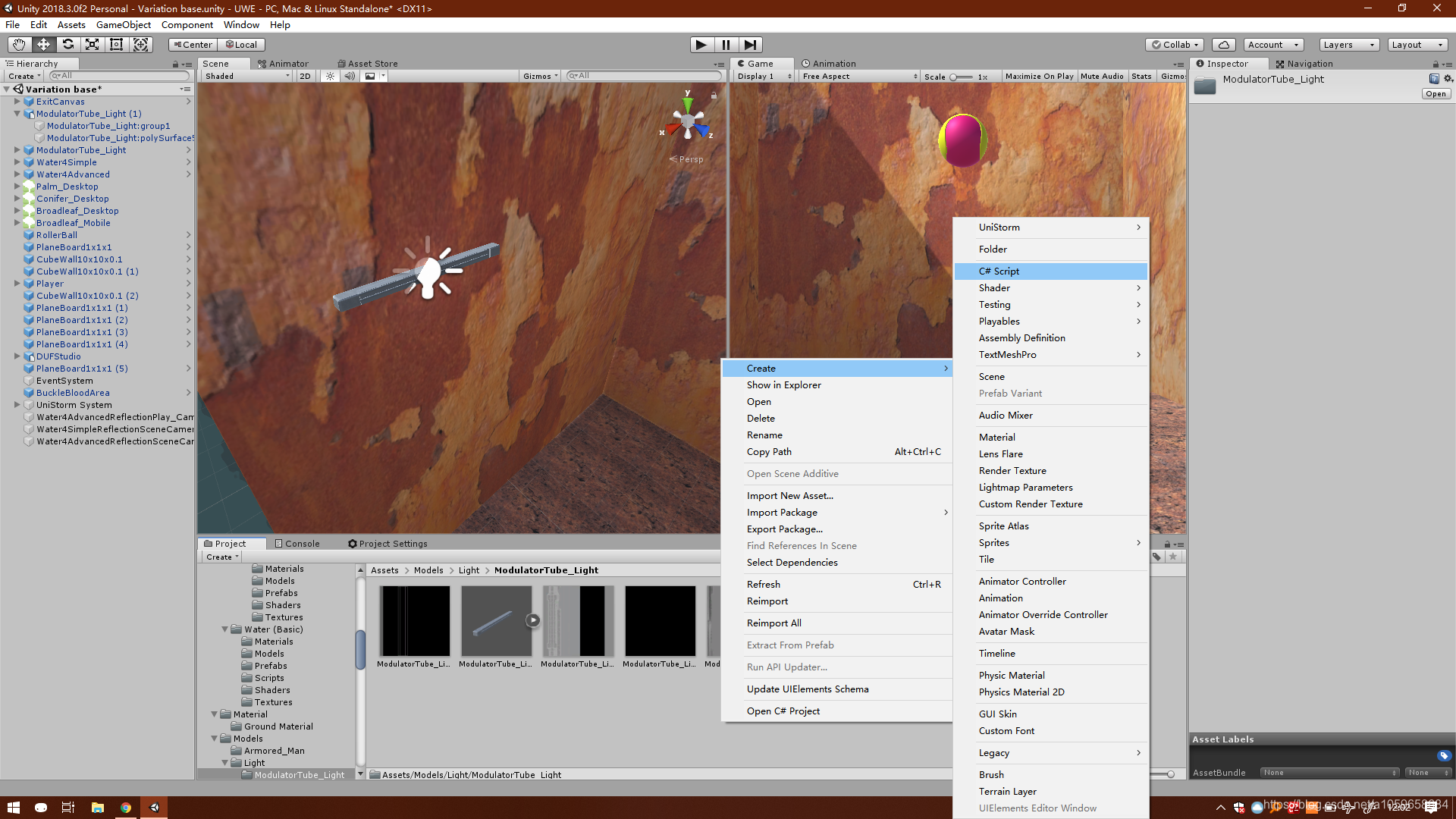Click the Open button in Inspector

point(1436,94)
